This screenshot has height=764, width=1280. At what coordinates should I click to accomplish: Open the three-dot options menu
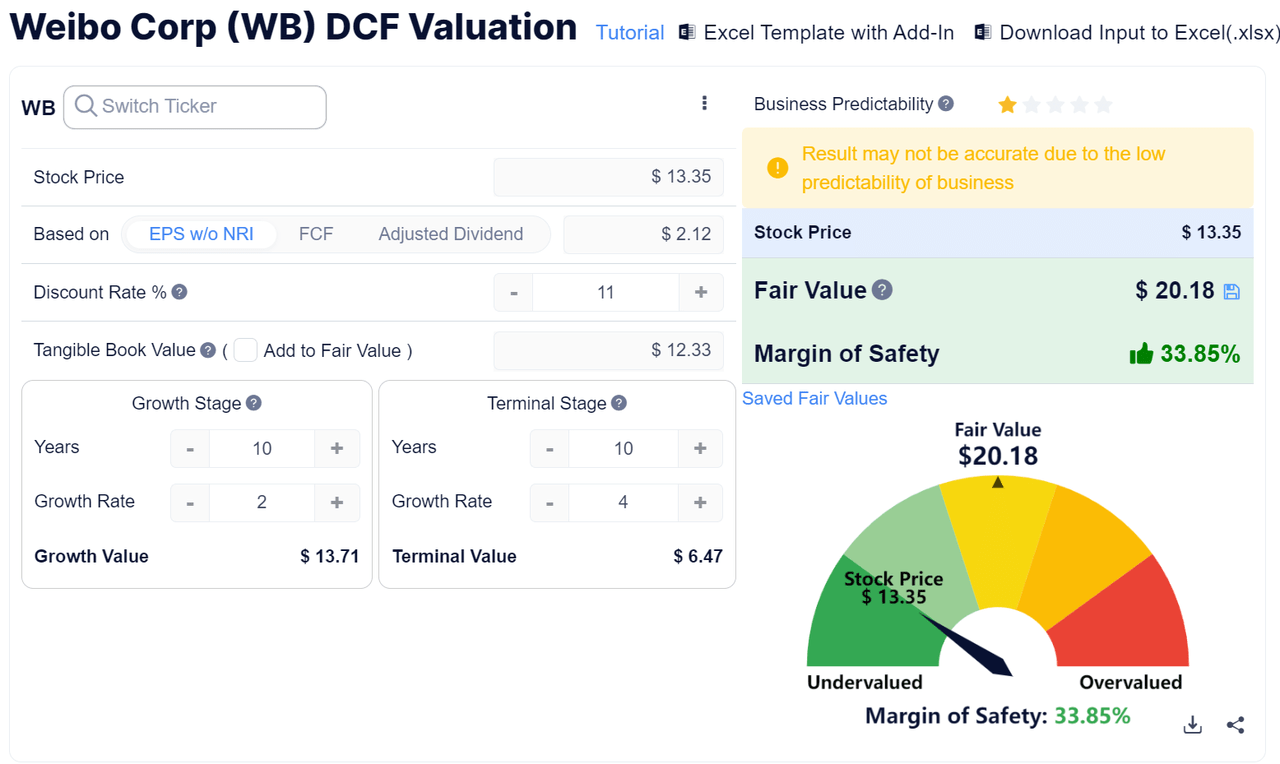click(705, 102)
